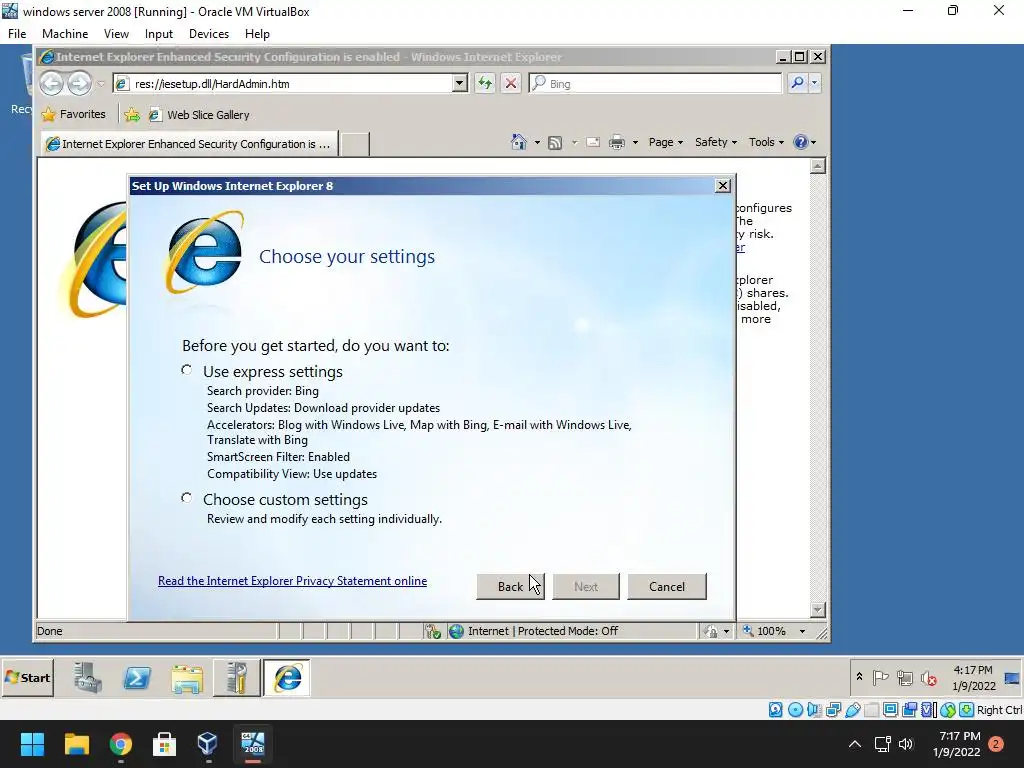This screenshot has height=768, width=1024.
Task: Click the Action Center flag tray icon
Action: [881, 678]
